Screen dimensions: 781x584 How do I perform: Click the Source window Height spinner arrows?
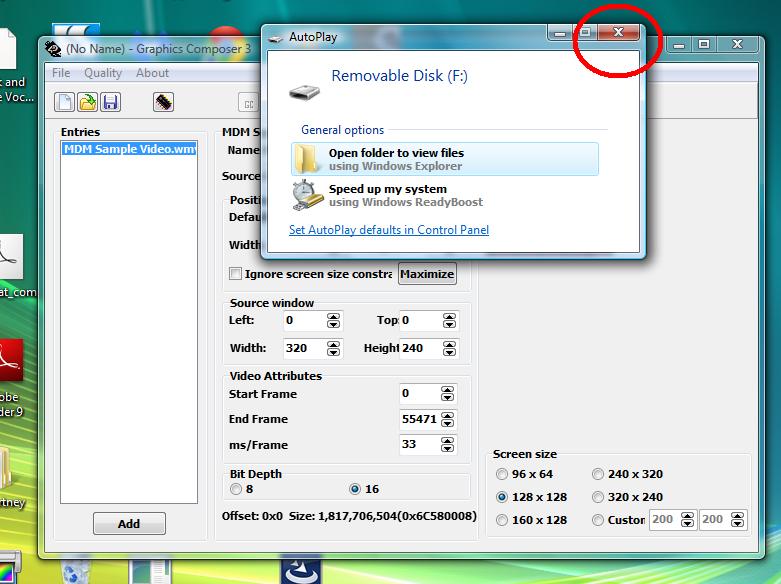(449, 348)
